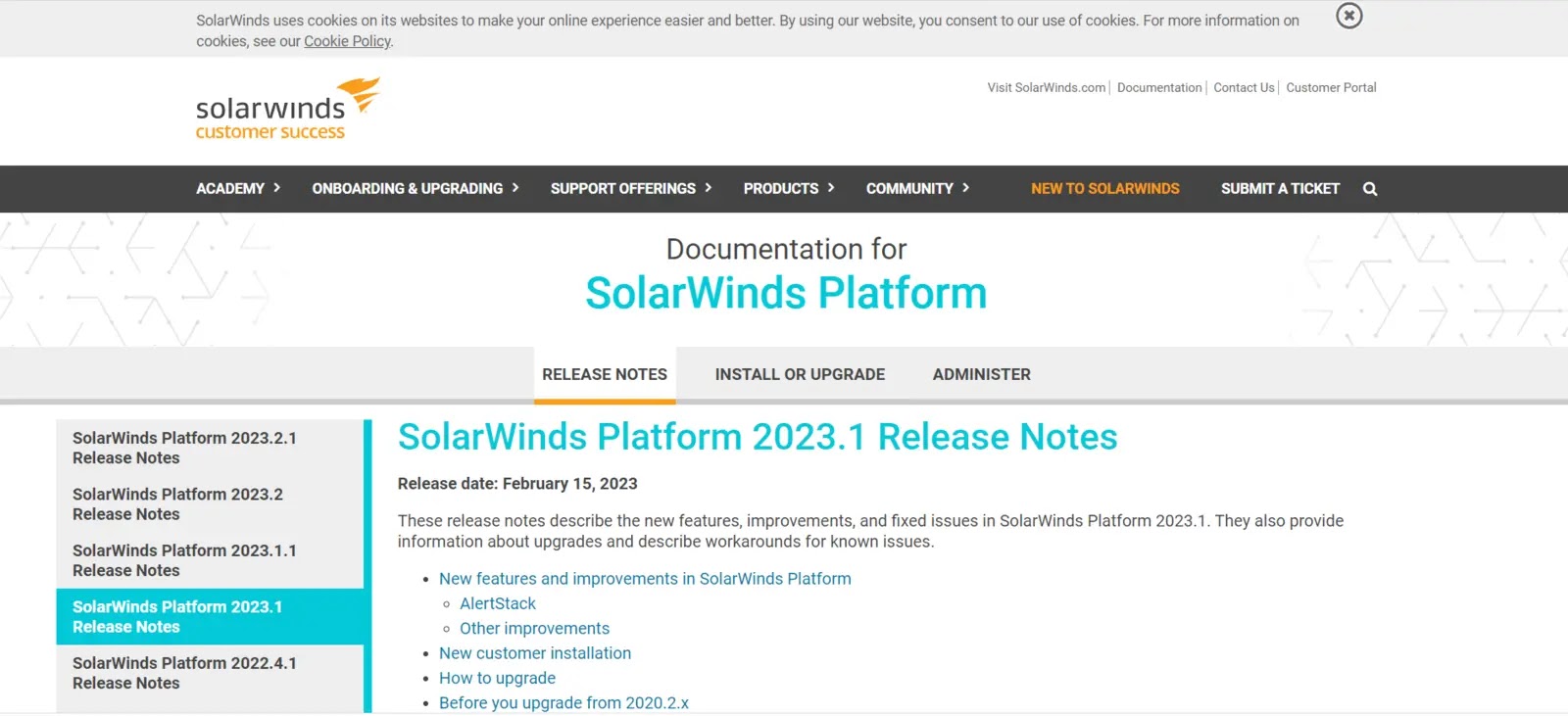
Task: Jump to New features and improvements section
Action: click(645, 579)
